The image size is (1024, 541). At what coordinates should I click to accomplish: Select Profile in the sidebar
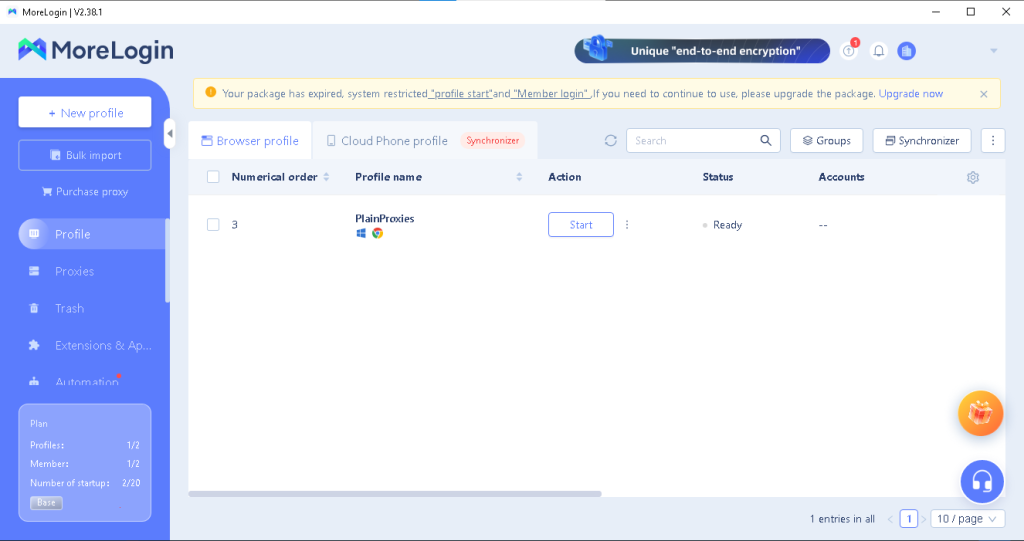[91, 234]
